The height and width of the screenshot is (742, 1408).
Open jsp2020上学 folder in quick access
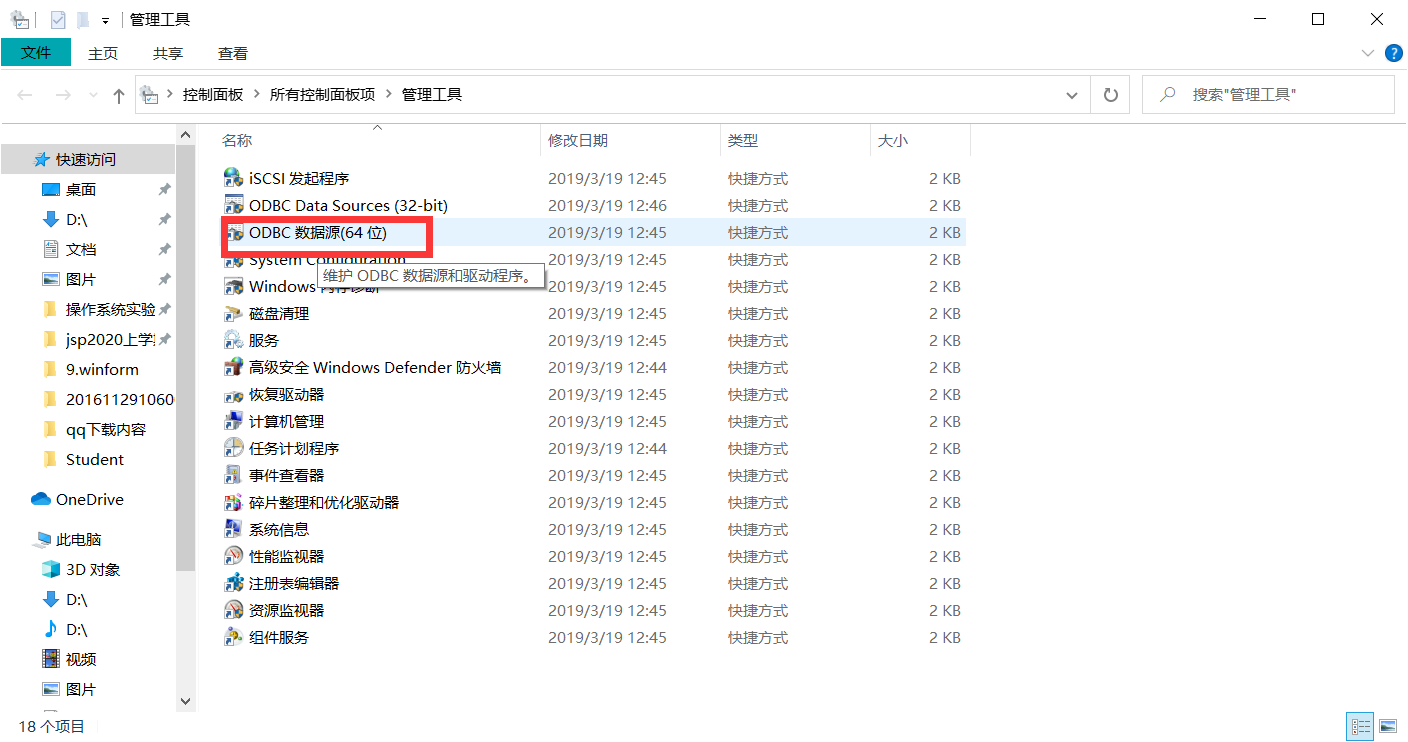[110, 339]
